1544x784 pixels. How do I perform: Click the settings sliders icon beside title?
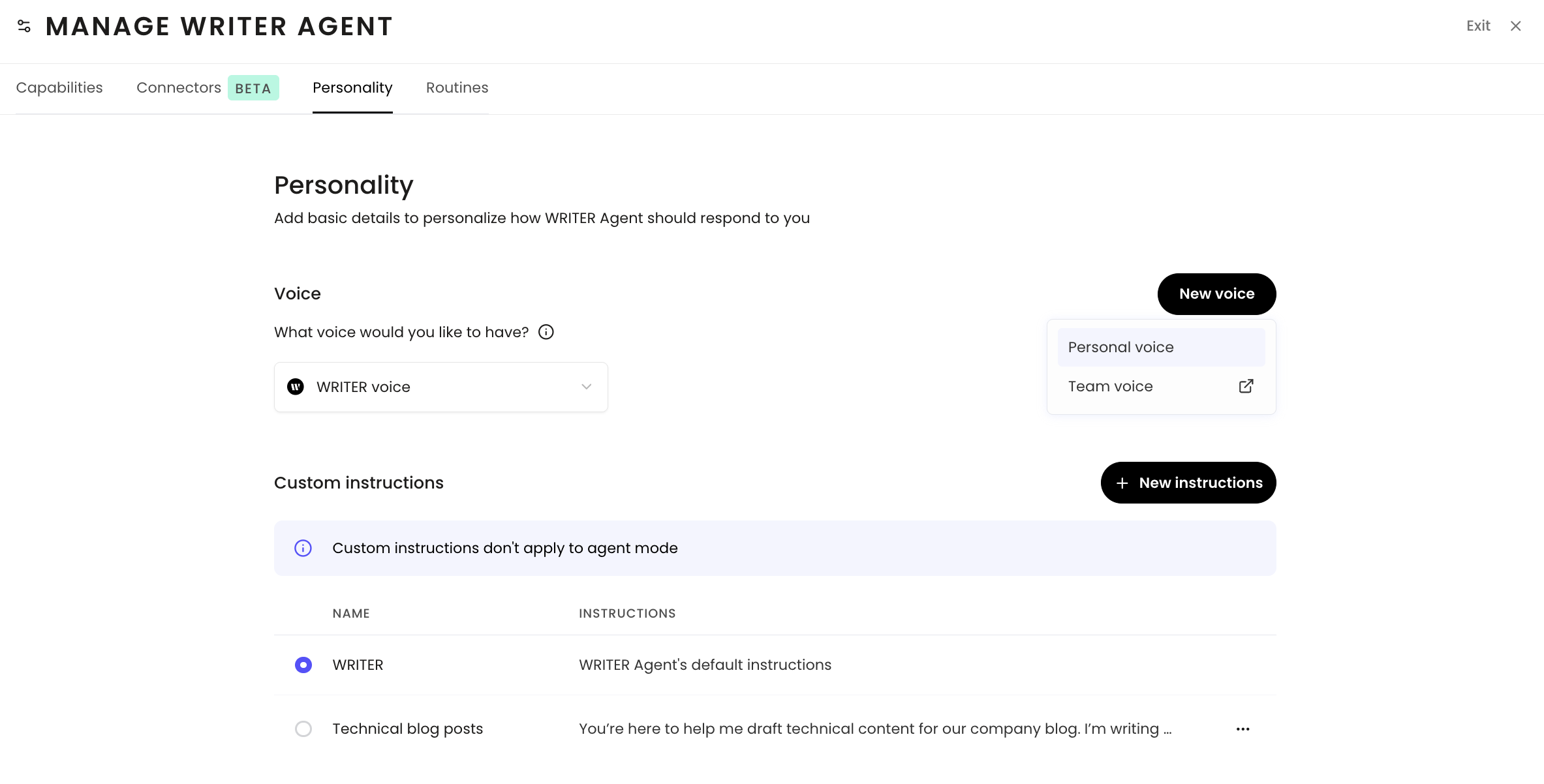pyautogui.click(x=24, y=26)
